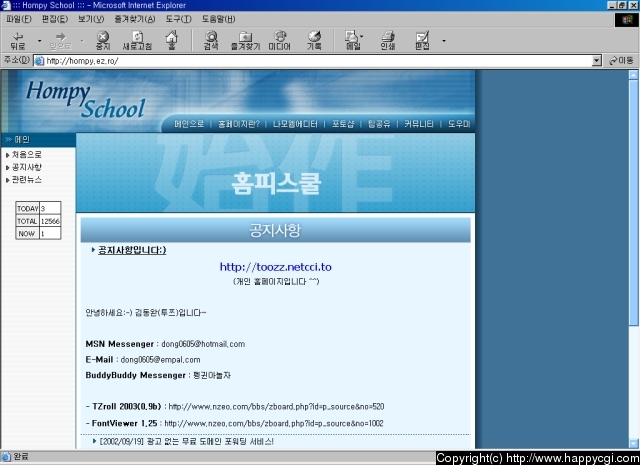The image size is (640, 465).
Task: Click 처음으로 in the left sidebar
Action: click(x=27, y=155)
